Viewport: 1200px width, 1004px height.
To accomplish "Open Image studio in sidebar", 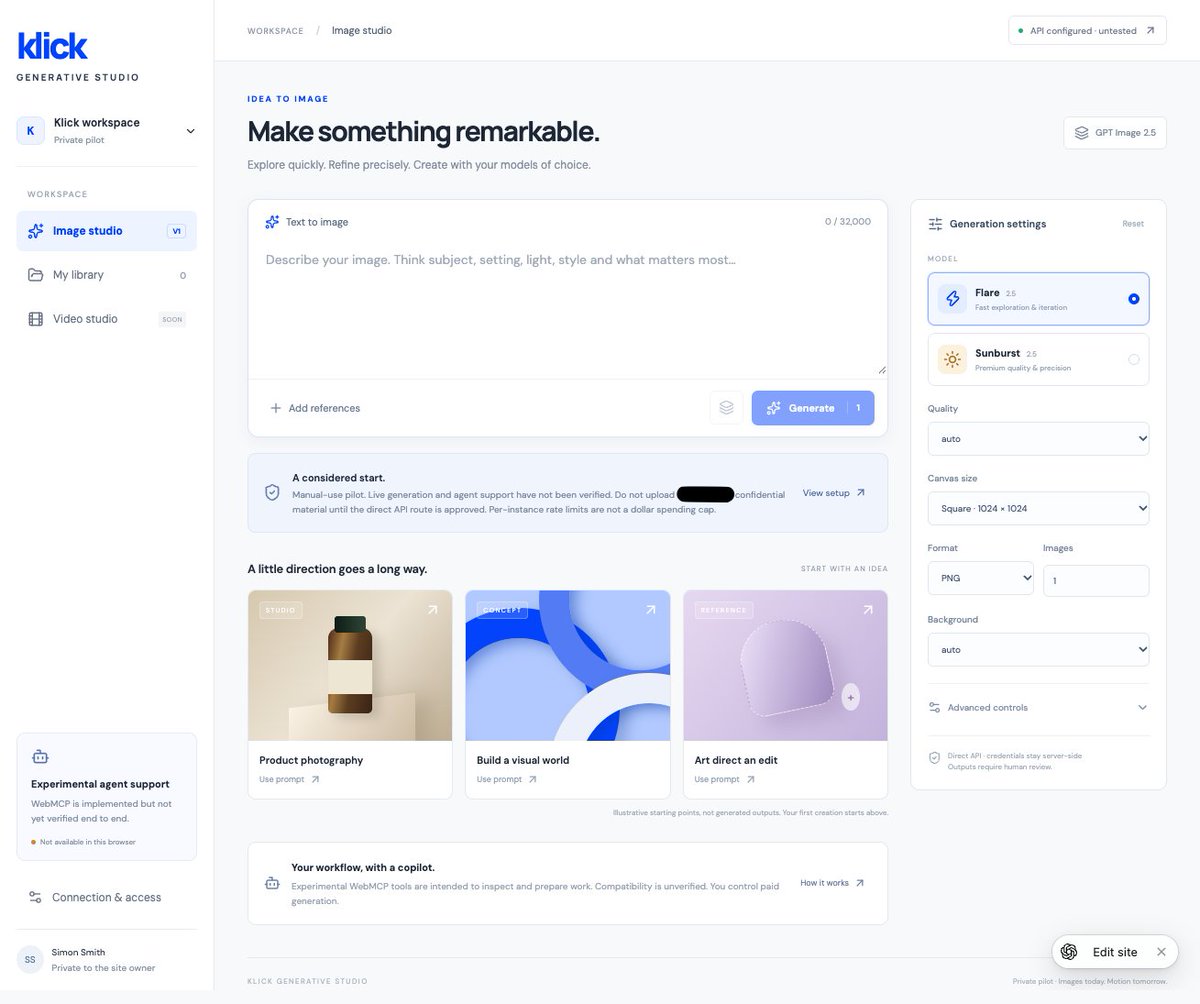I will [x=107, y=231].
